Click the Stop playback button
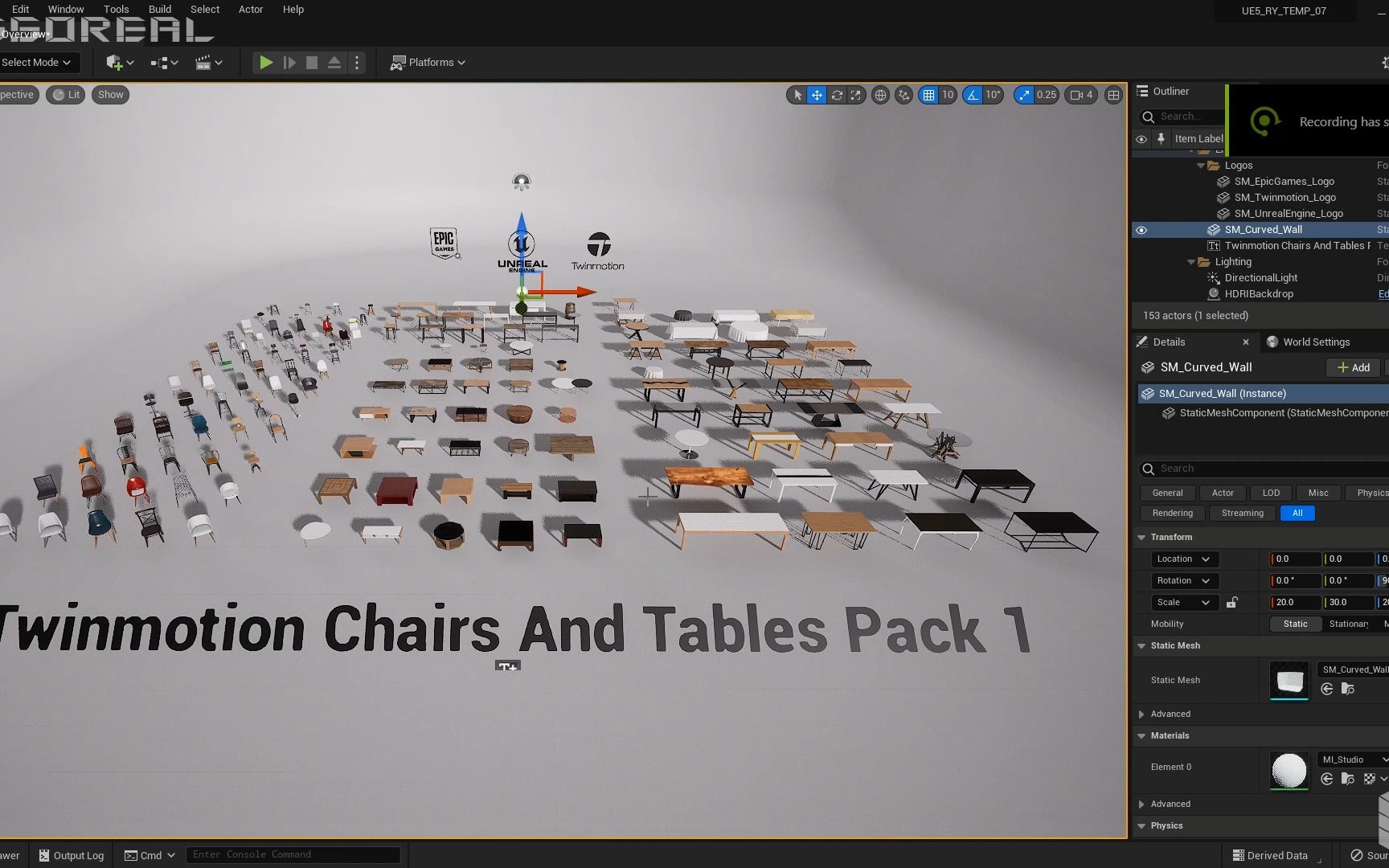This screenshot has height=868, width=1389. tap(312, 62)
